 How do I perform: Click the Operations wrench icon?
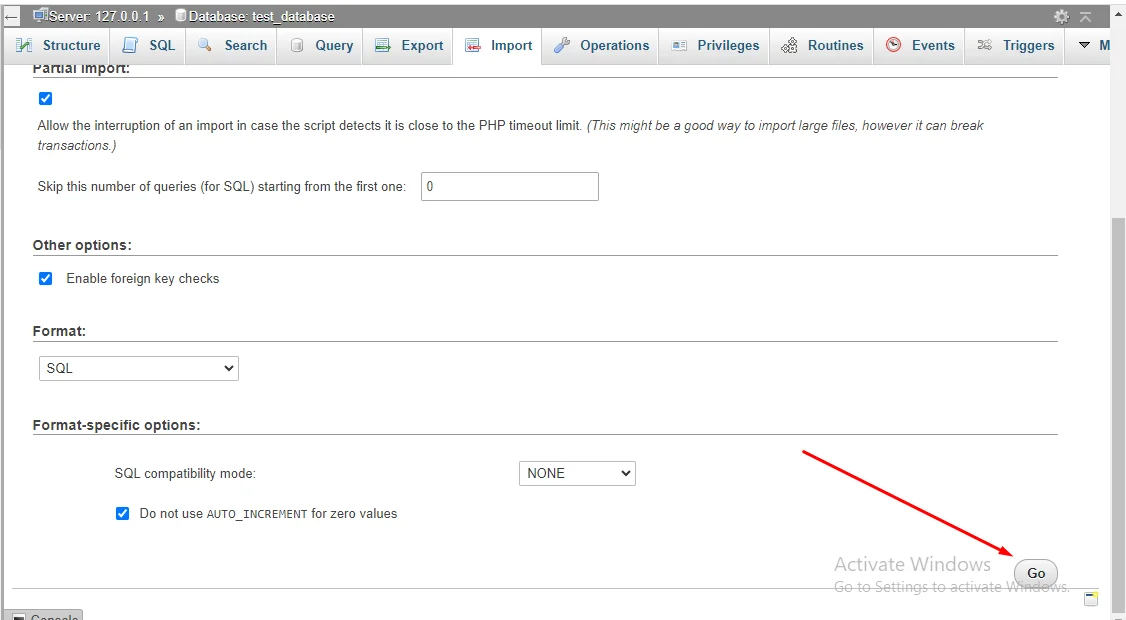[562, 45]
